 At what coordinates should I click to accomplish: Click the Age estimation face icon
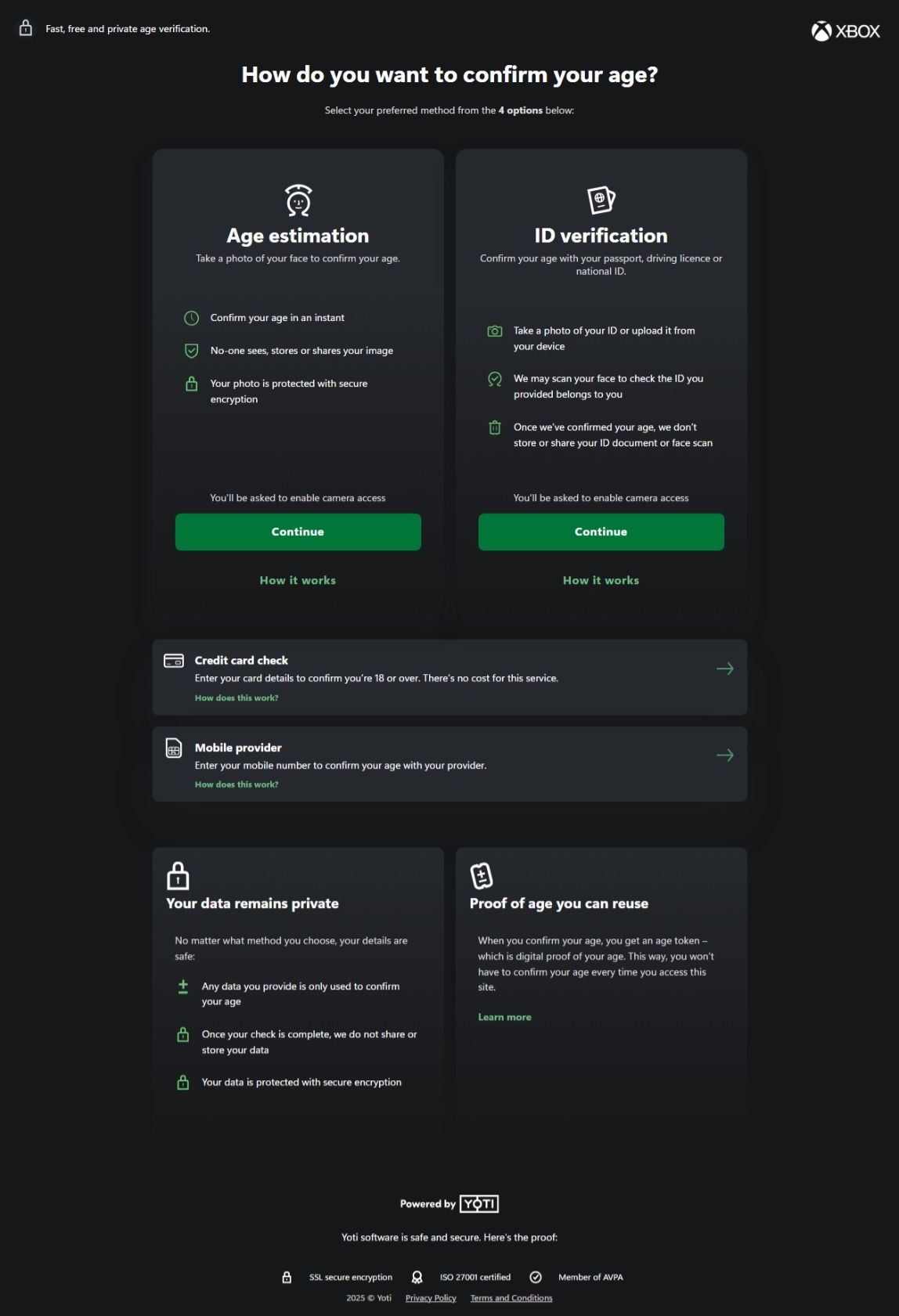(298, 200)
